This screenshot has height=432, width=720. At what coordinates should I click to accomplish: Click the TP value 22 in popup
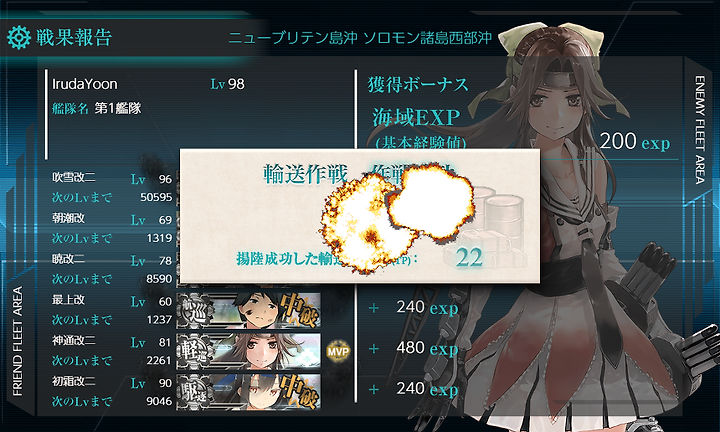(x=469, y=257)
